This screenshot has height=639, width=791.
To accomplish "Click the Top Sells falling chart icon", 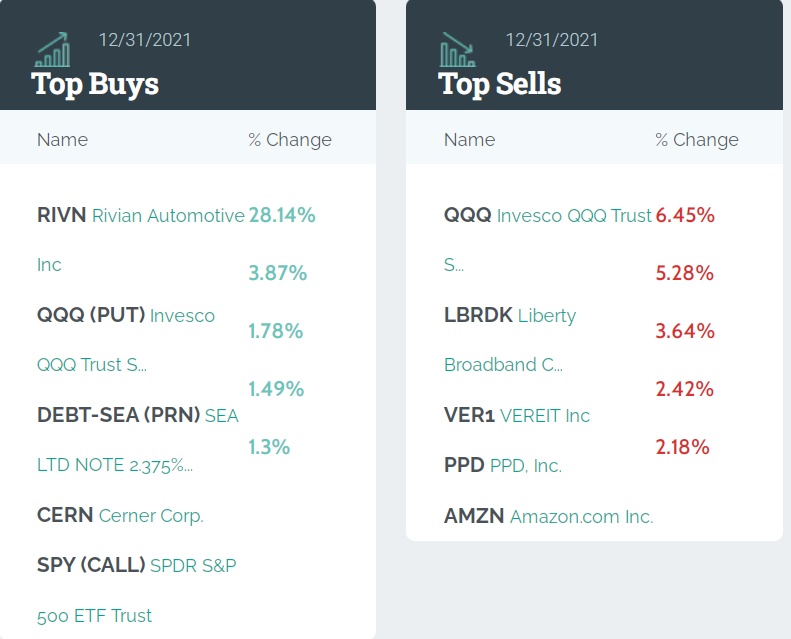I will coord(458,48).
